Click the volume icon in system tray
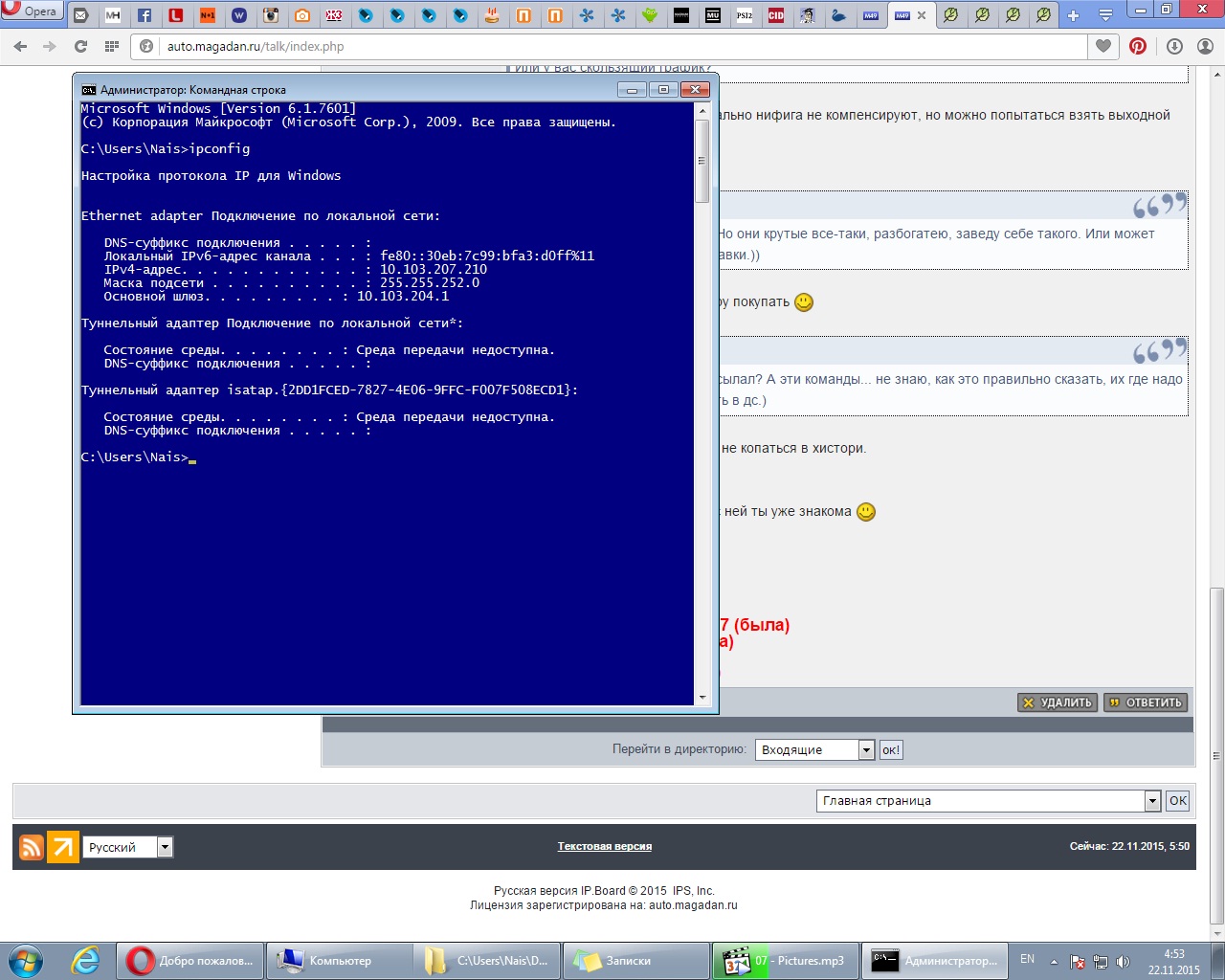1225x980 pixels. [x=1123, y=962]
